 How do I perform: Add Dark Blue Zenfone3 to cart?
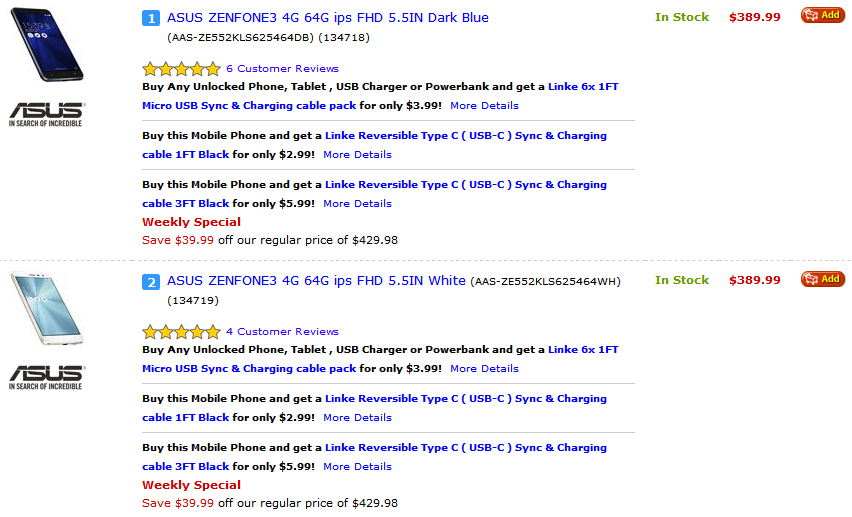822,15
